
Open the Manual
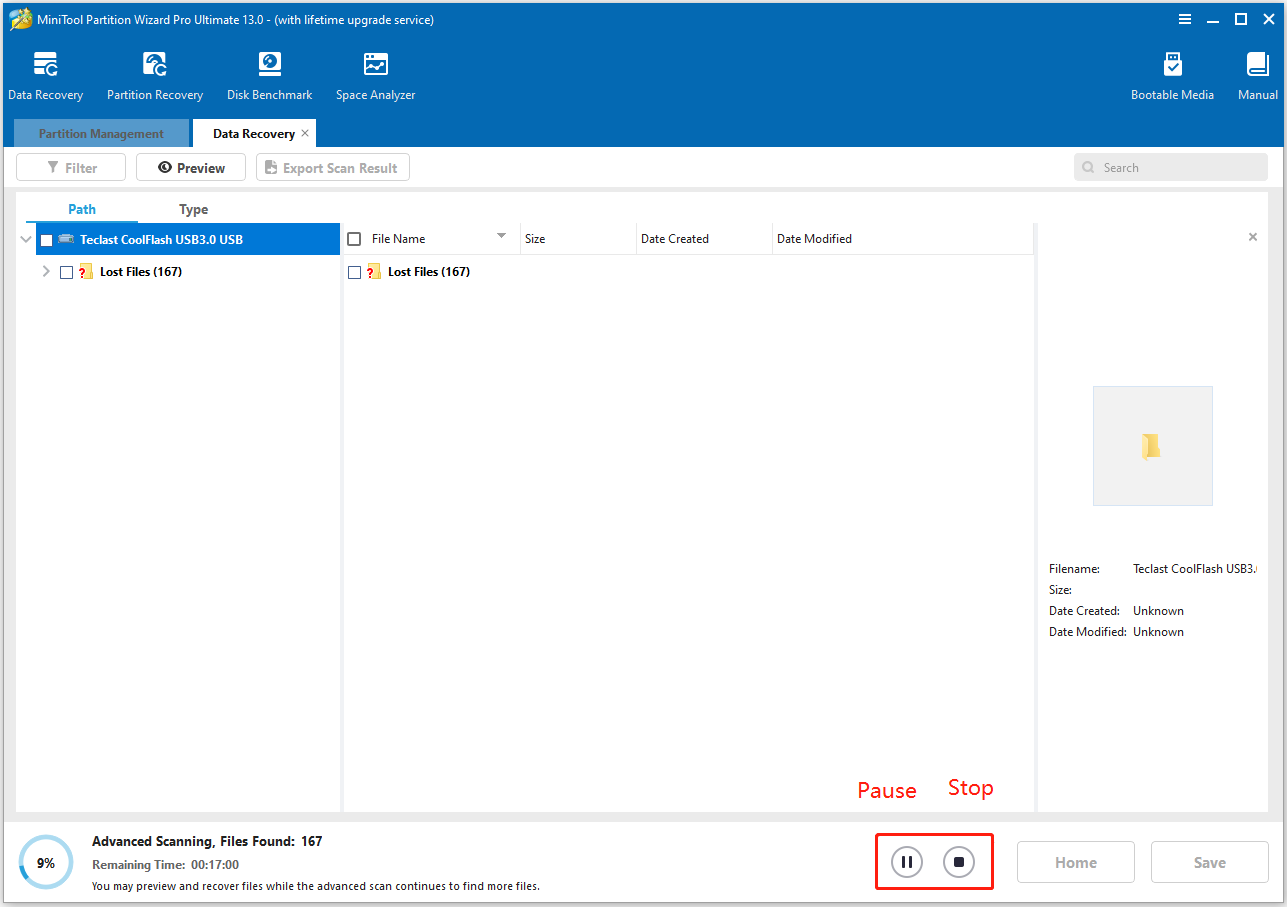tap(1256, 72)
